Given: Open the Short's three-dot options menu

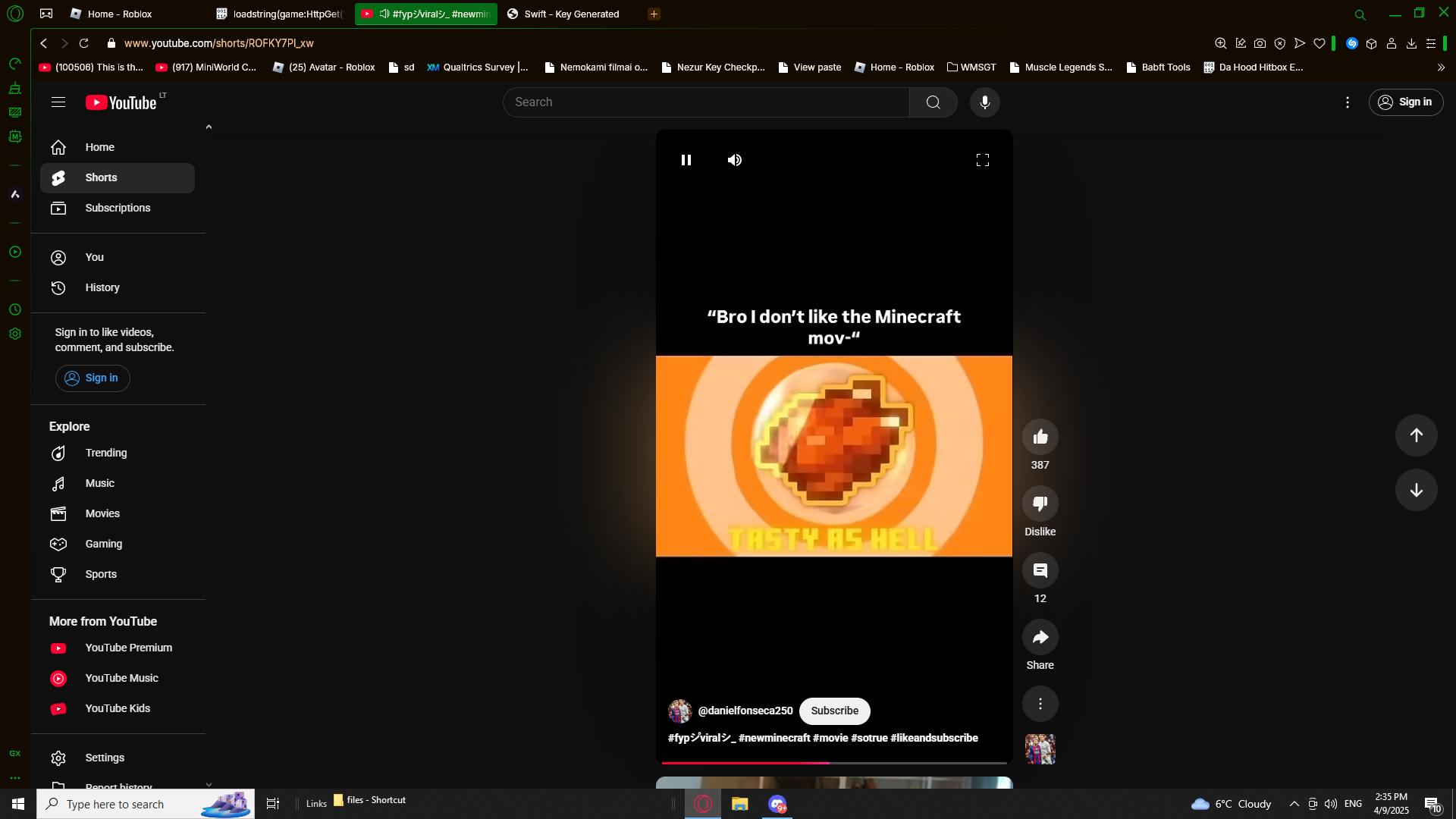Looking at the screenshot, I should [1040, 704].
